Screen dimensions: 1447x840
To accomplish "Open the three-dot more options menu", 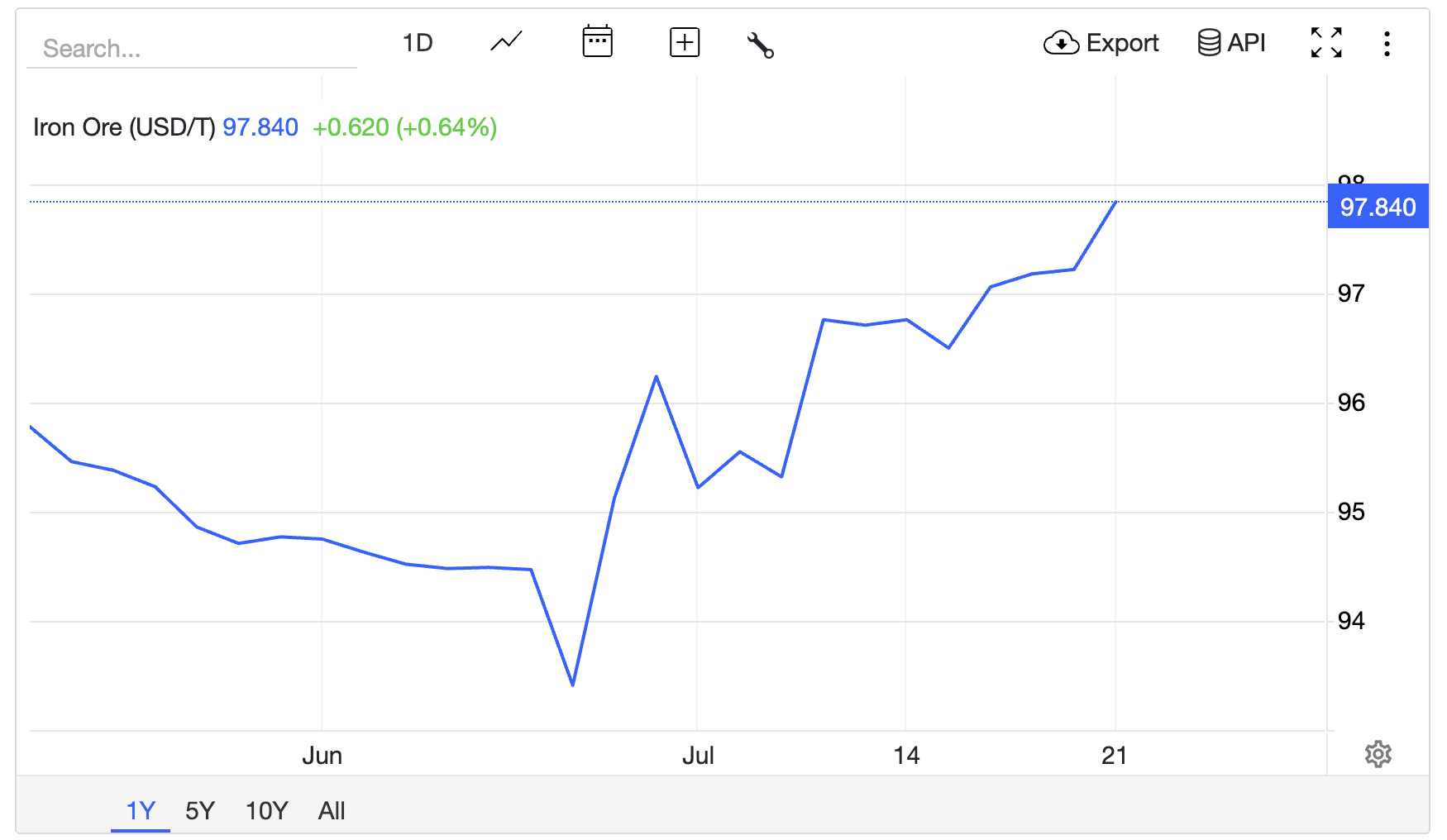I will click(1387, 44).
